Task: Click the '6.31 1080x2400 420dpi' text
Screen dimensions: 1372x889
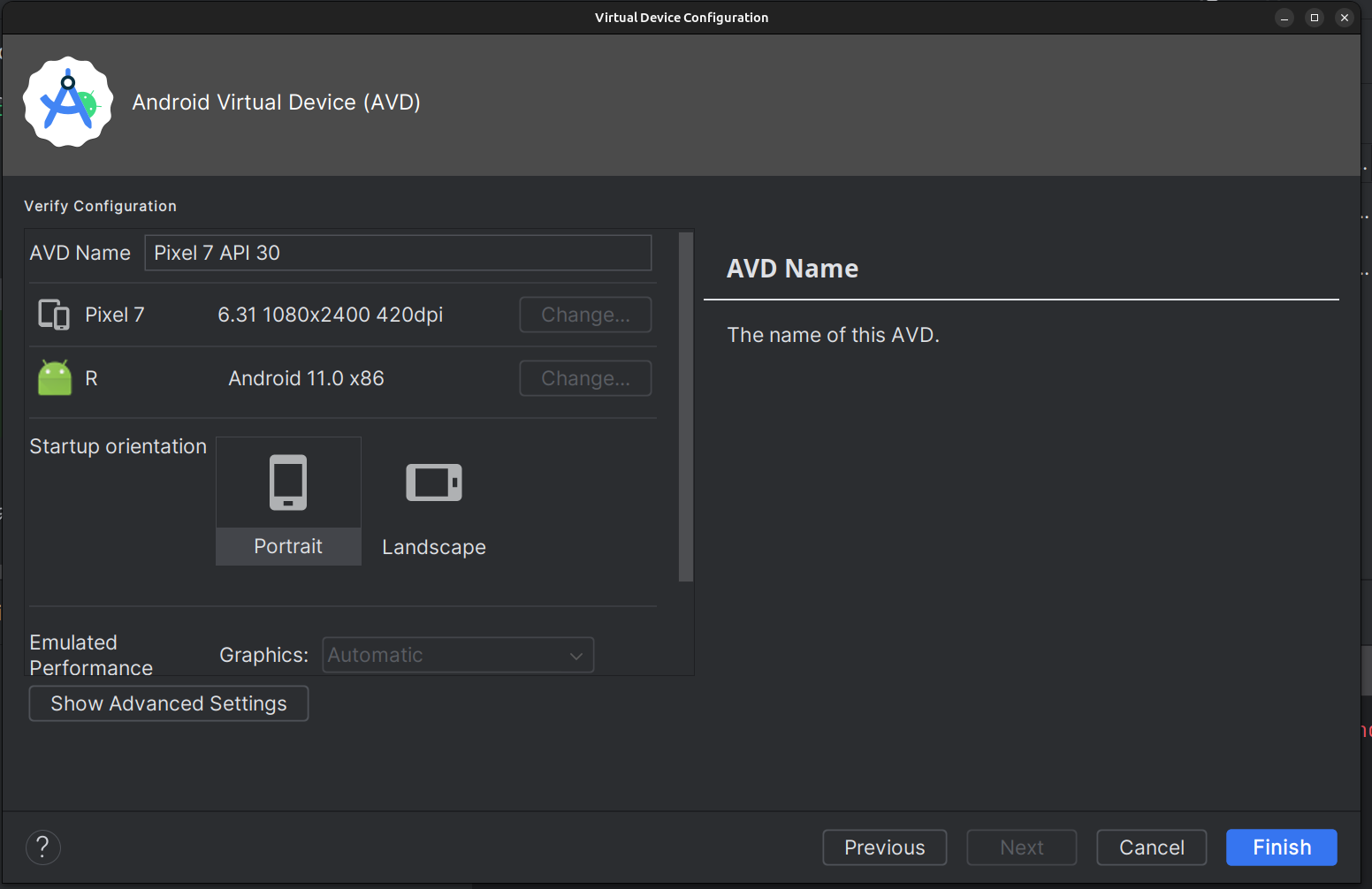Action: pyautogui.click(x=330, y=315)
